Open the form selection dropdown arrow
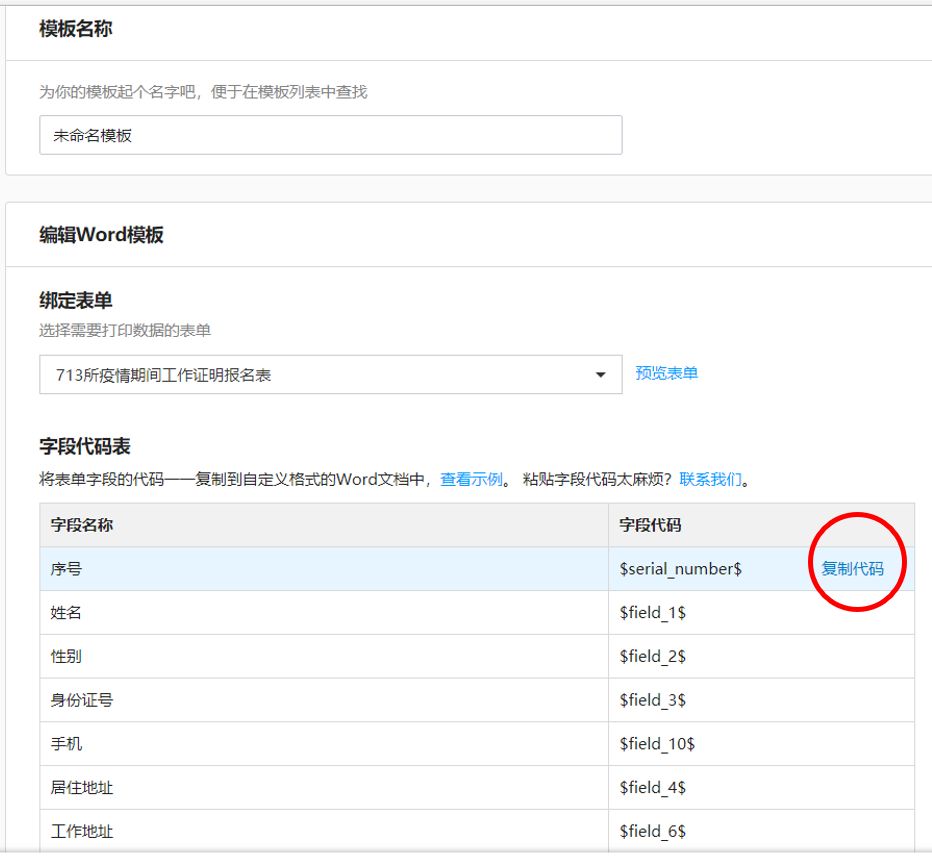Screen dimensions: 932x860 [x=600, y=372]
